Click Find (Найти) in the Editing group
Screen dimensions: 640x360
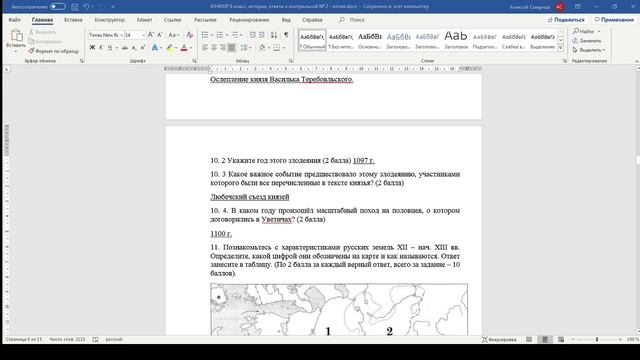(x=583, y=31)
